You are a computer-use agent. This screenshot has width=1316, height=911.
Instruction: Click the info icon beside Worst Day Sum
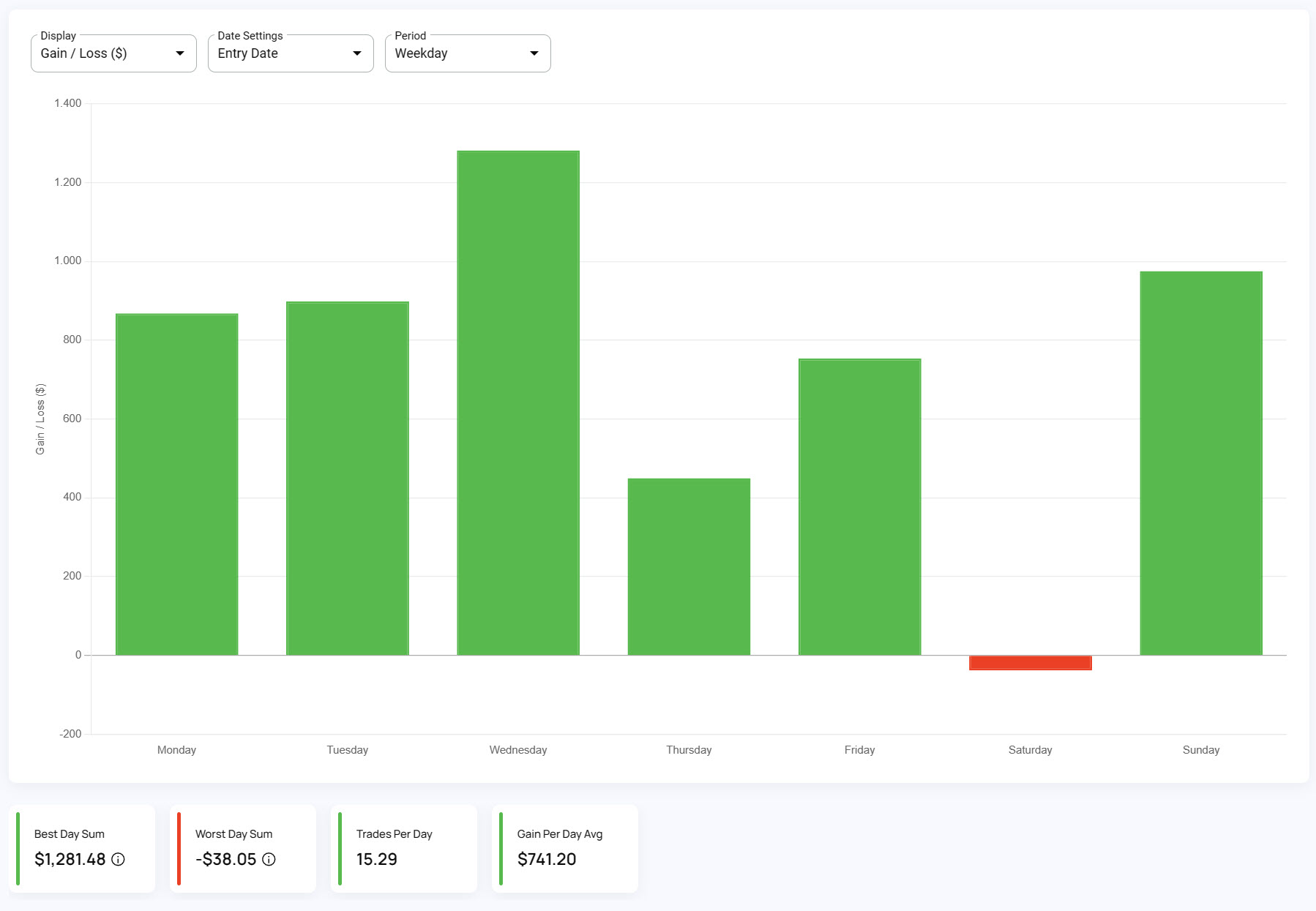[x=269, y=859]
